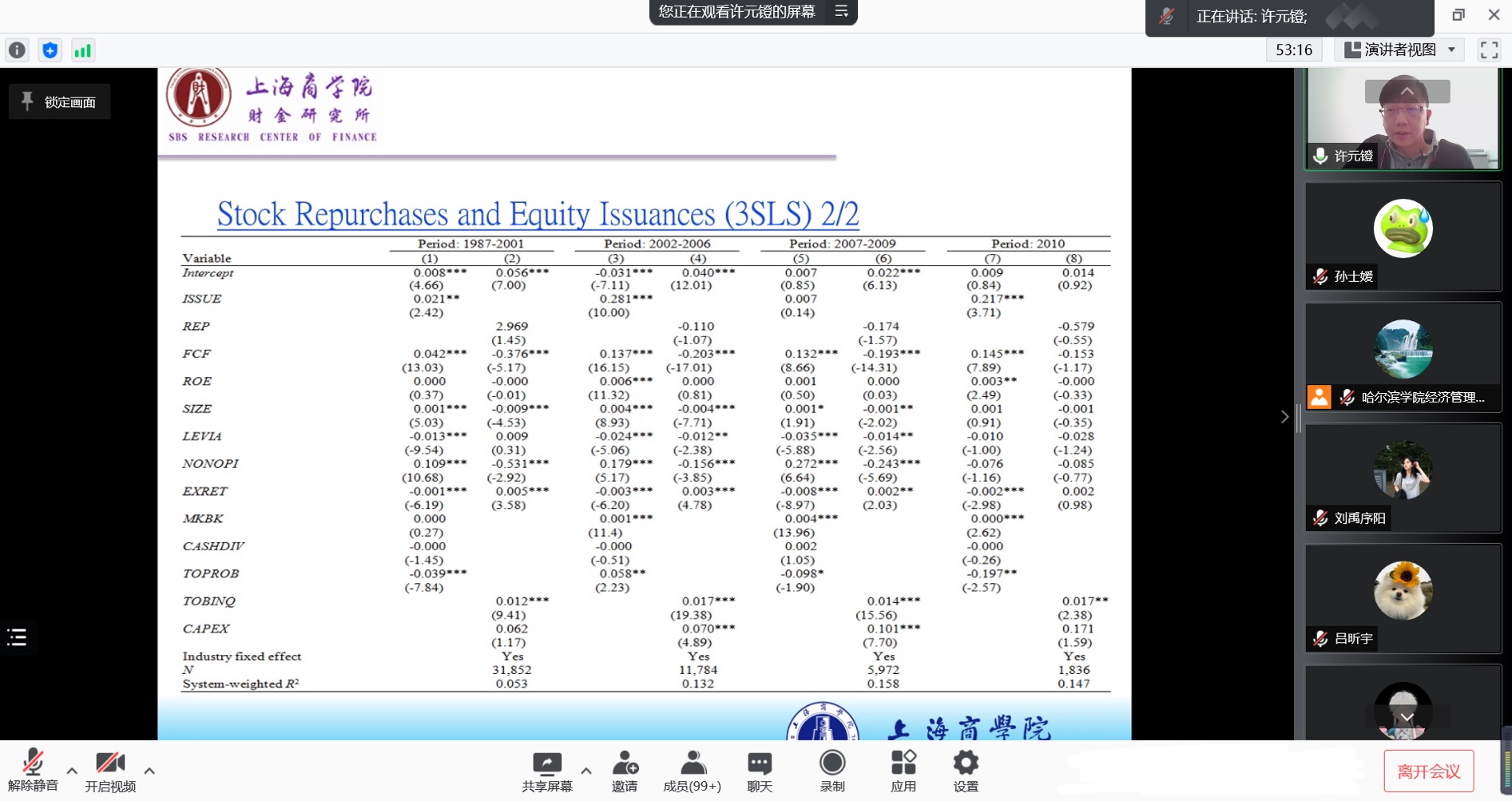1512x801 pixels.
Task: Expand the share screen options arrow
Action: point(586,771)
